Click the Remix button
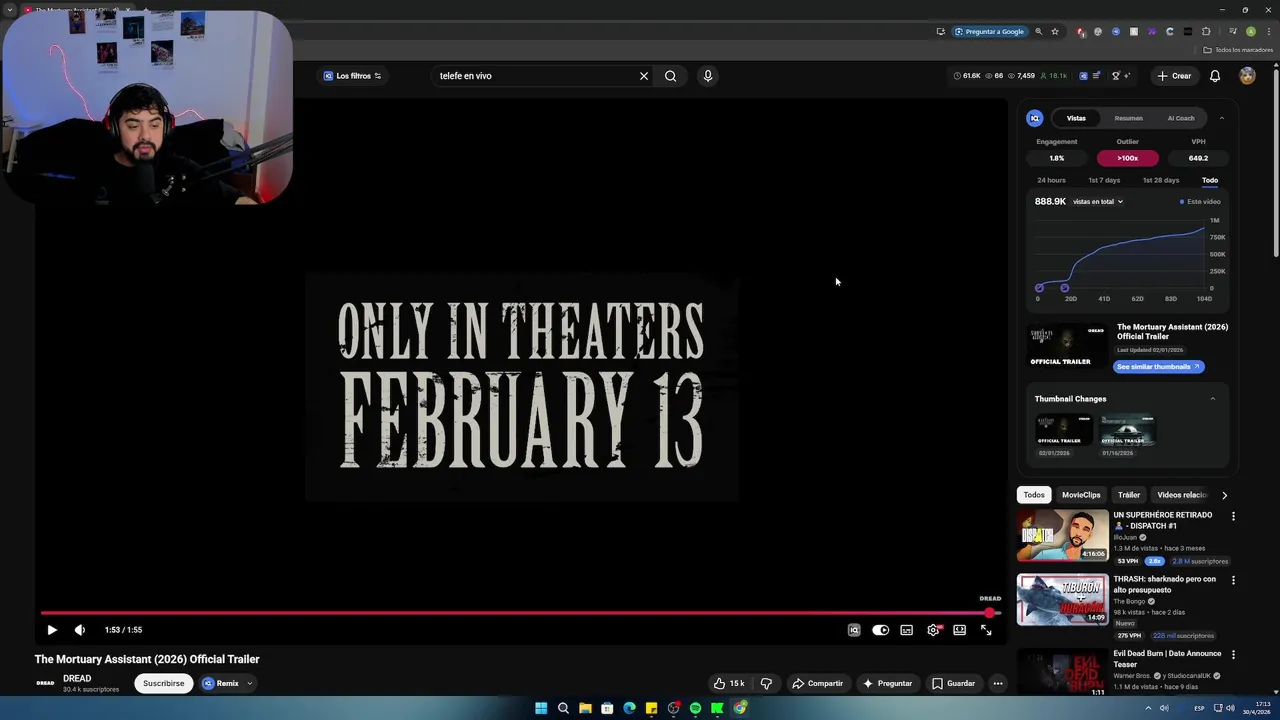 [x=221, y=683]
